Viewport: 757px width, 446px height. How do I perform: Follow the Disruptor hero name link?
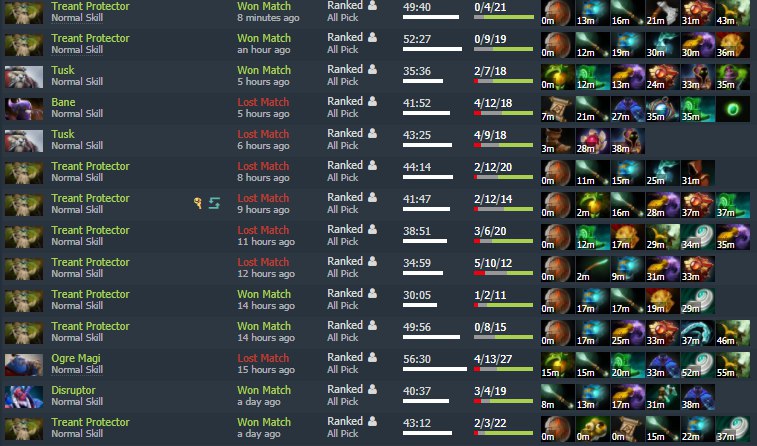pyautogui.click(x=73, y=390)
